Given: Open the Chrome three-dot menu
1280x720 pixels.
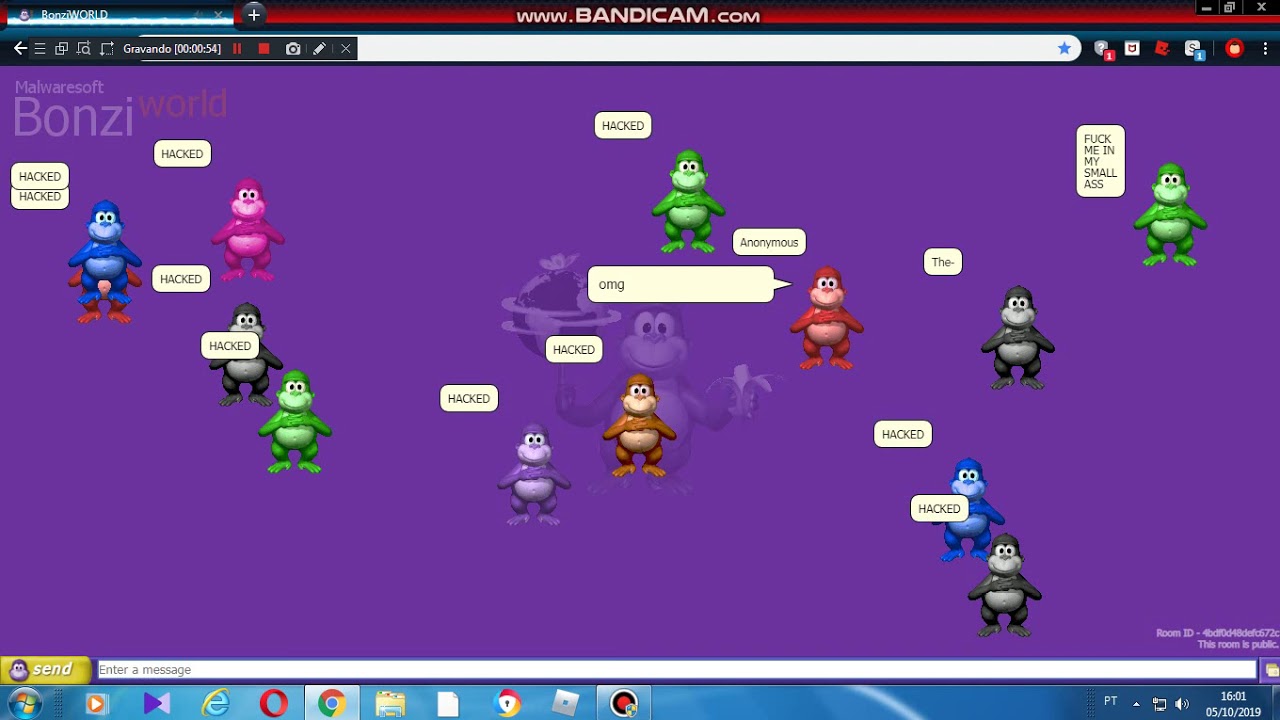Looking at the screenshot, I should (x=1266, y=48).
